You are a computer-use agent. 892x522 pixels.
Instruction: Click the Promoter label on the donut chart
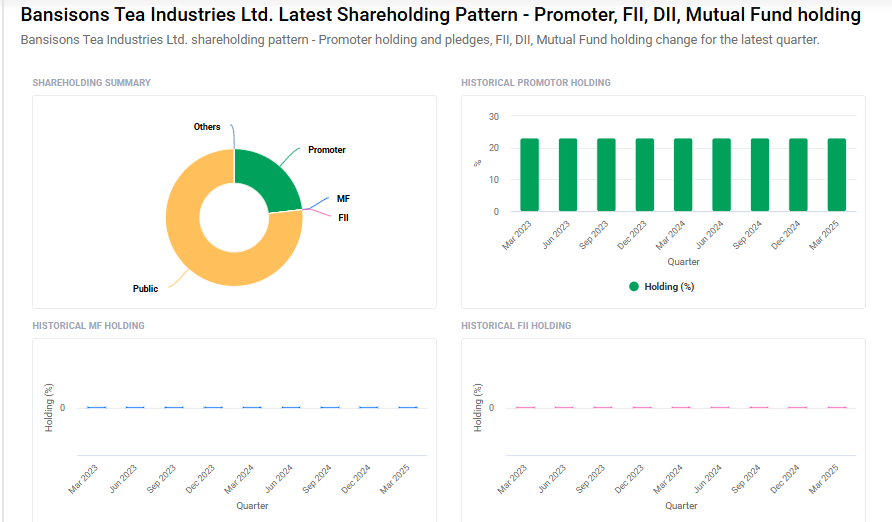326,150
